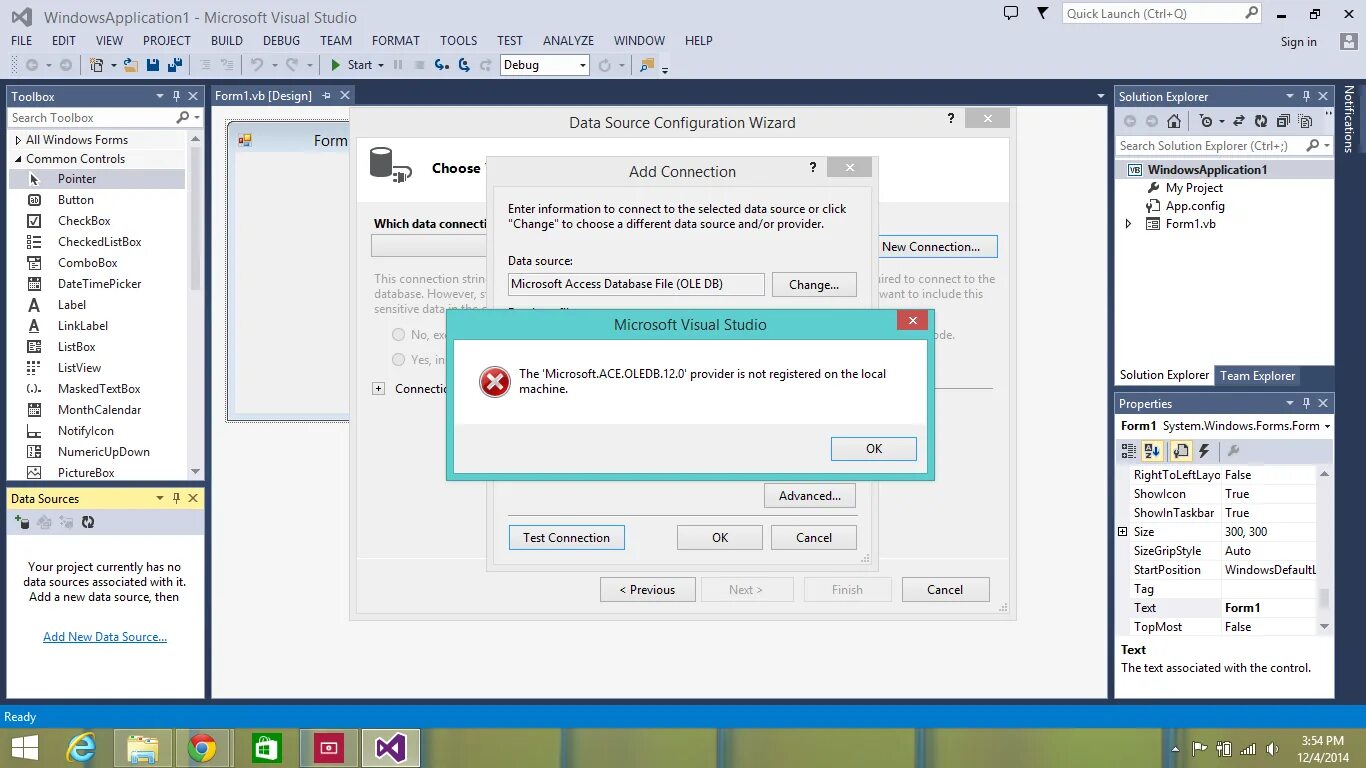
Task: Click the Properties panel scrollbar thumb
Action: pyautogui.click(x=1324, y=597)
